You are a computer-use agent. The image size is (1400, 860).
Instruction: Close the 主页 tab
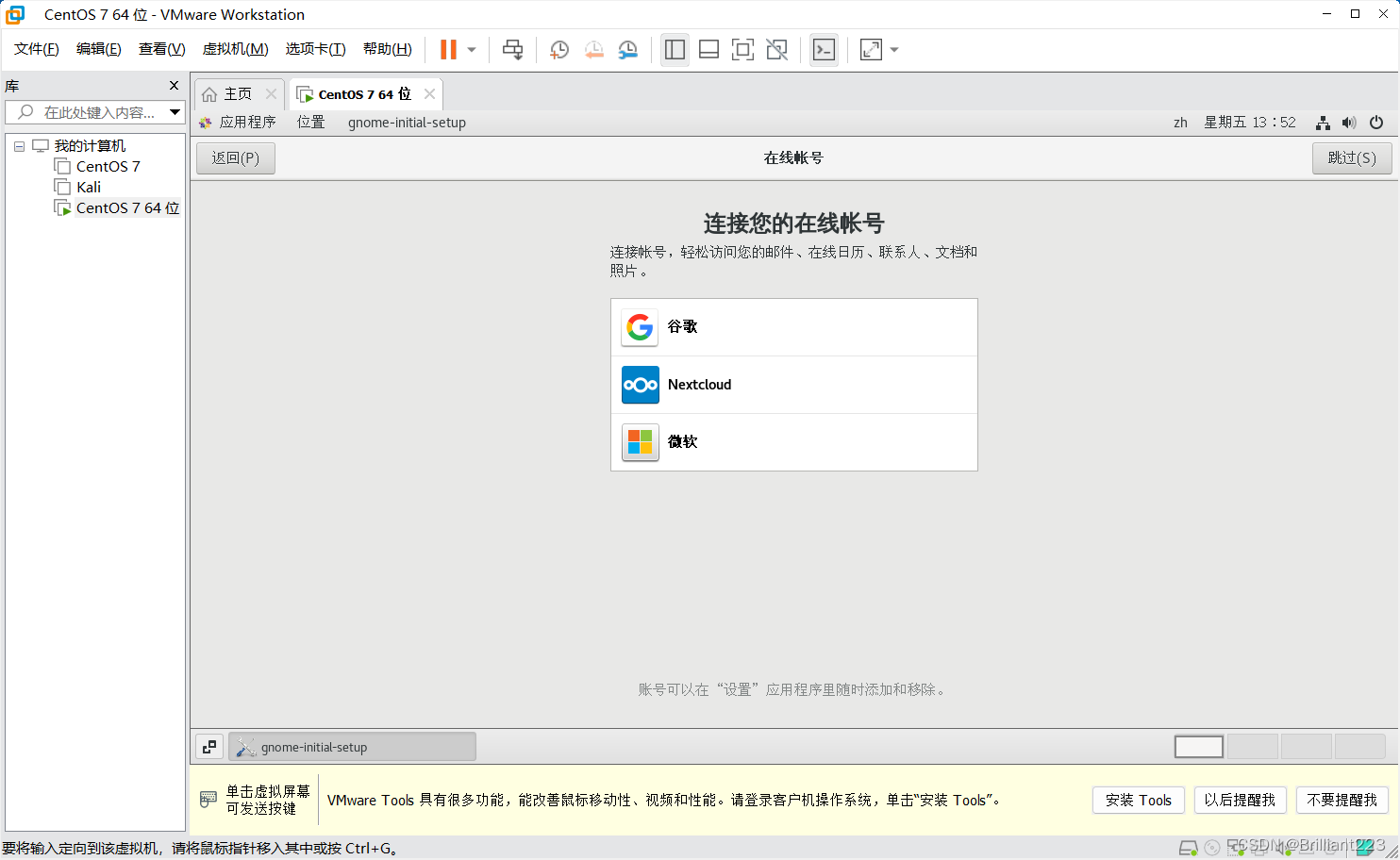[x=271, y=93]
